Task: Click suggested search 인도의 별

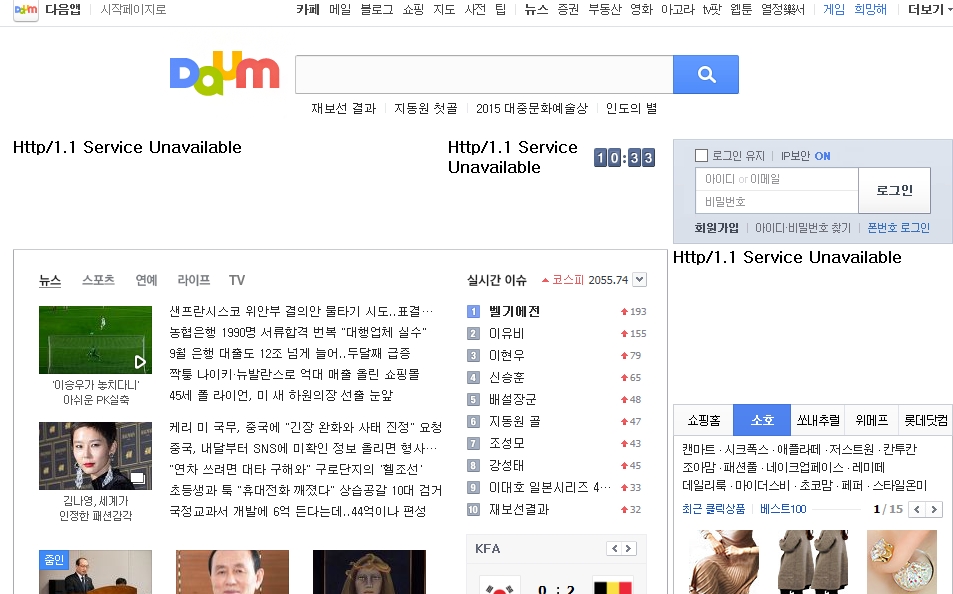Action: tap(631, 108)
